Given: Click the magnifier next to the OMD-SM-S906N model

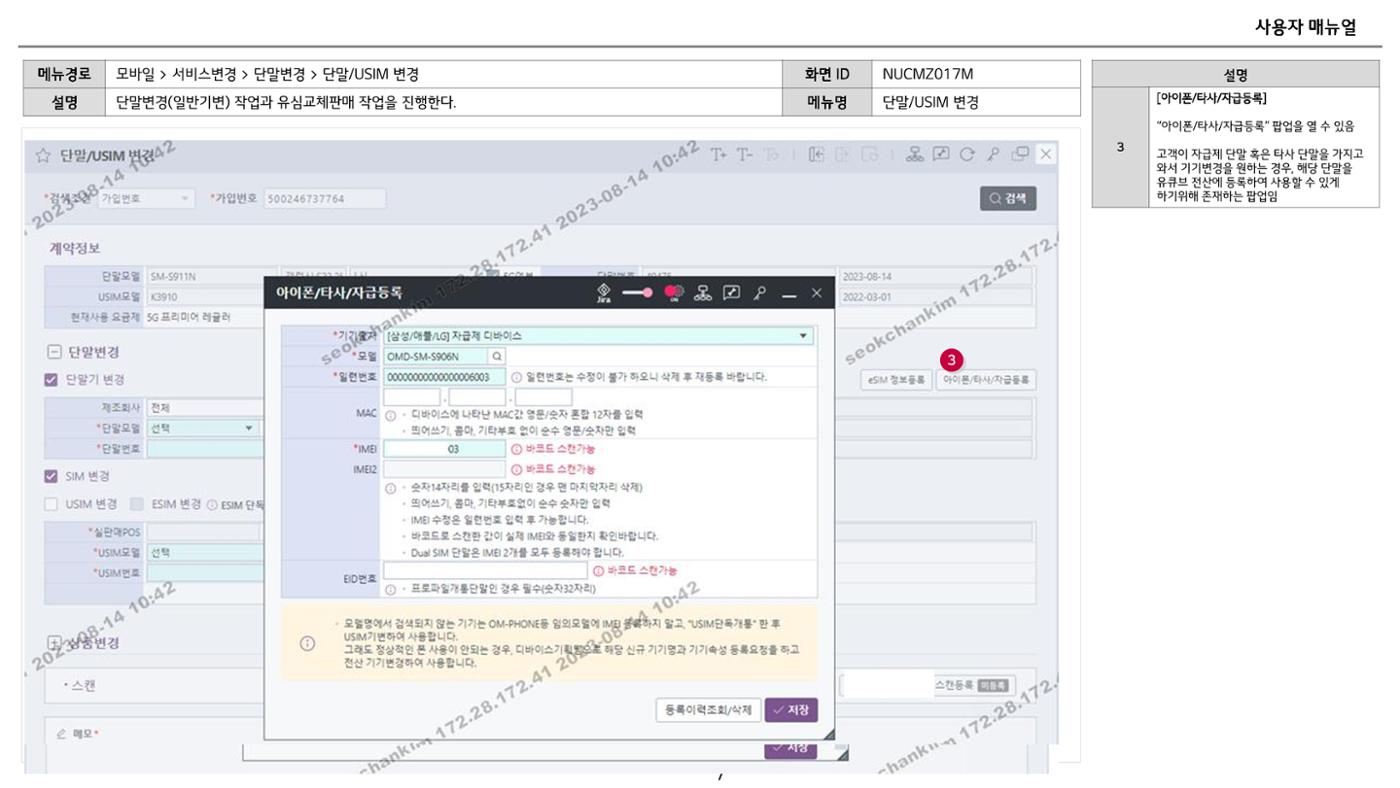Looking at the screenshot, I should click(496, 356).
